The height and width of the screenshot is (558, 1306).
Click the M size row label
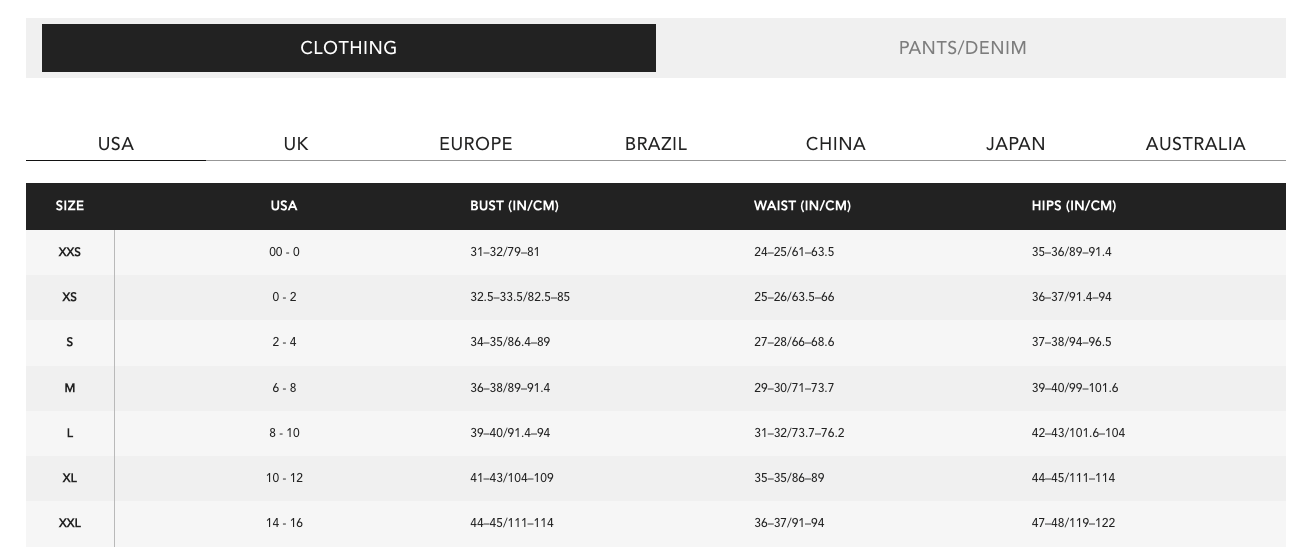coord(70,388)
